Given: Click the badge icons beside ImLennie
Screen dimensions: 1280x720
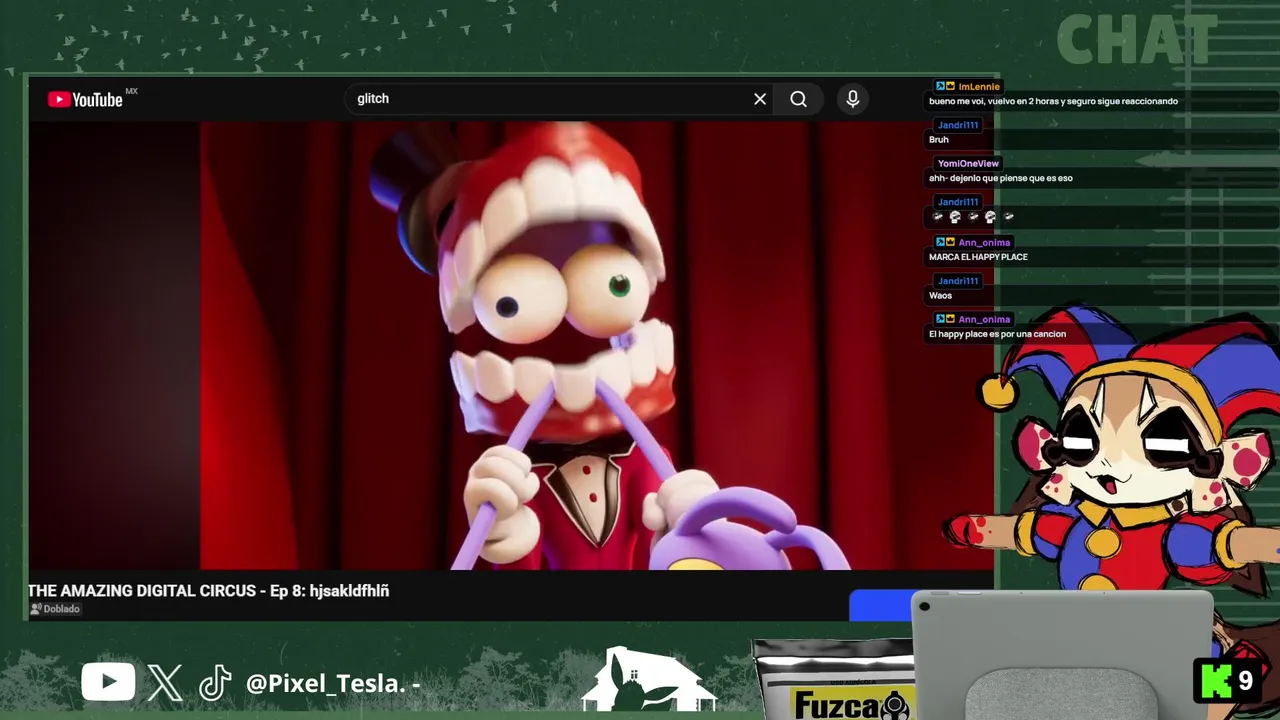Looking at the screenshot, I should (x=945, y=87).
